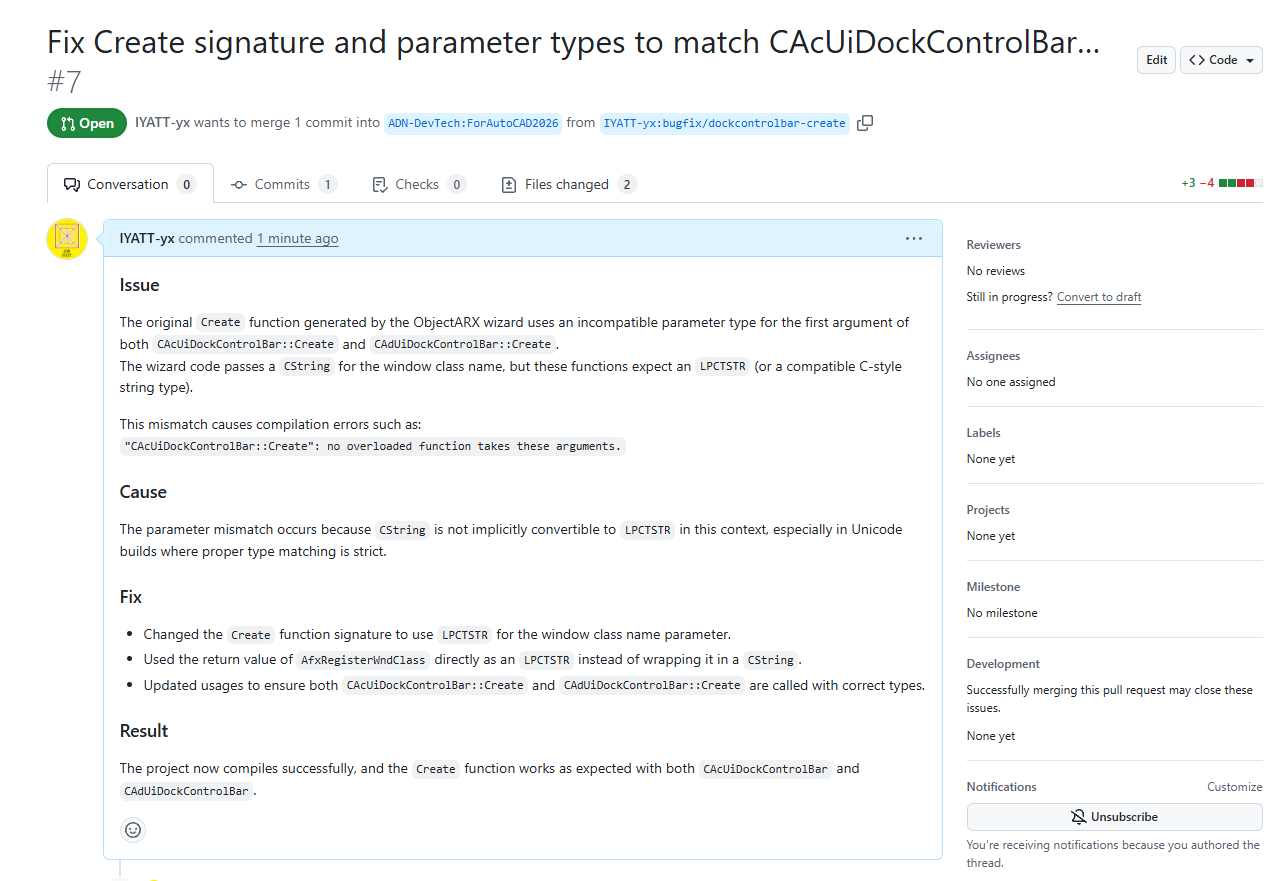Screen dimensions: 1282x881
Task: Click the Convert to draft link
Action: point(1099,297)
